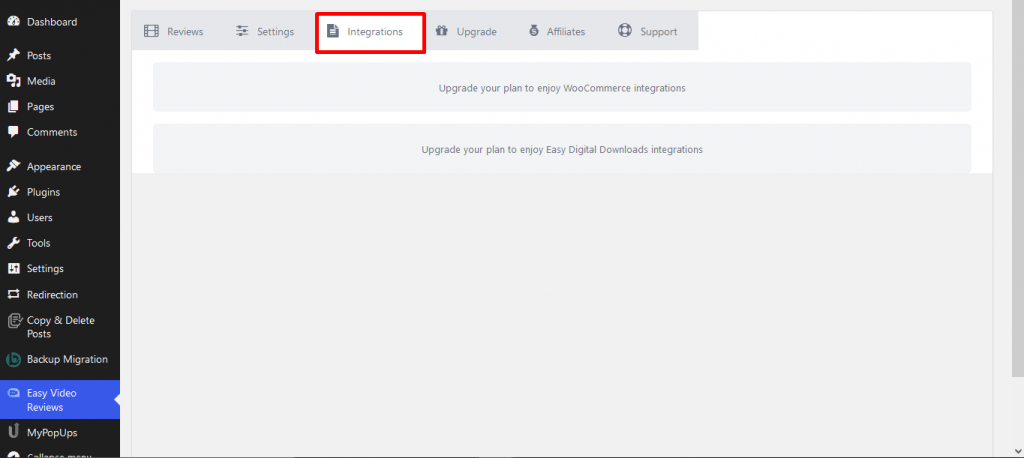1024x458 pixels.
Task: Open the Support tab
Action: click(648, 31)
